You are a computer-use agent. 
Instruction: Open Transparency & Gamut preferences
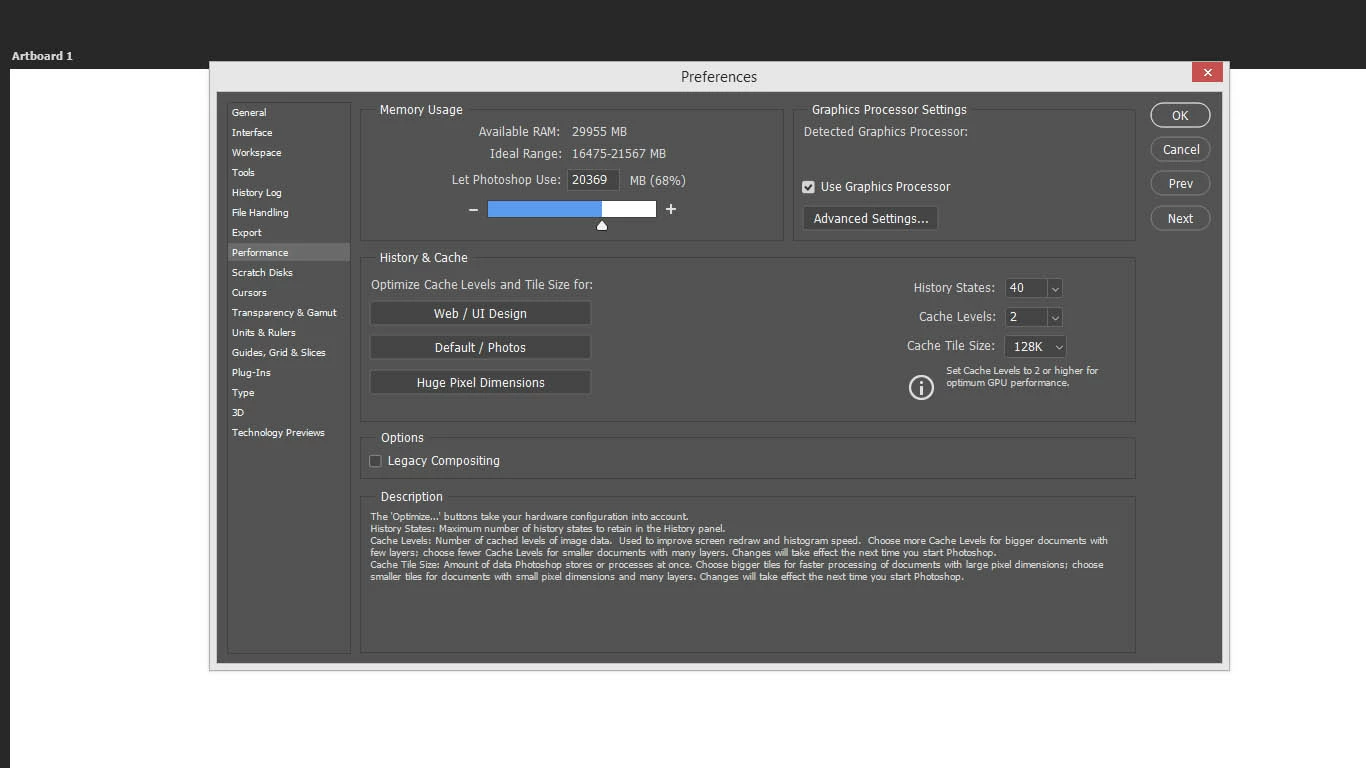click(x=289, y=313)
